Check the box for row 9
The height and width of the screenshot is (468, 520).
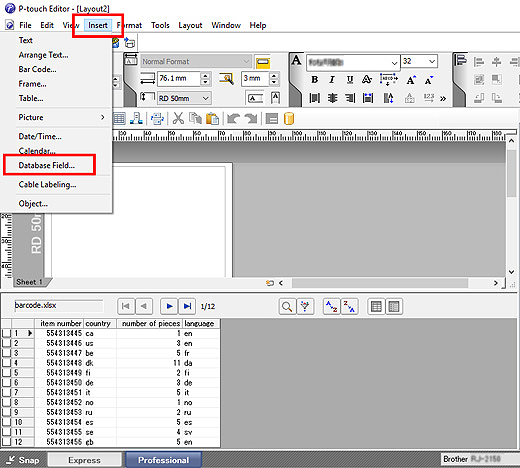click(6, 412)
